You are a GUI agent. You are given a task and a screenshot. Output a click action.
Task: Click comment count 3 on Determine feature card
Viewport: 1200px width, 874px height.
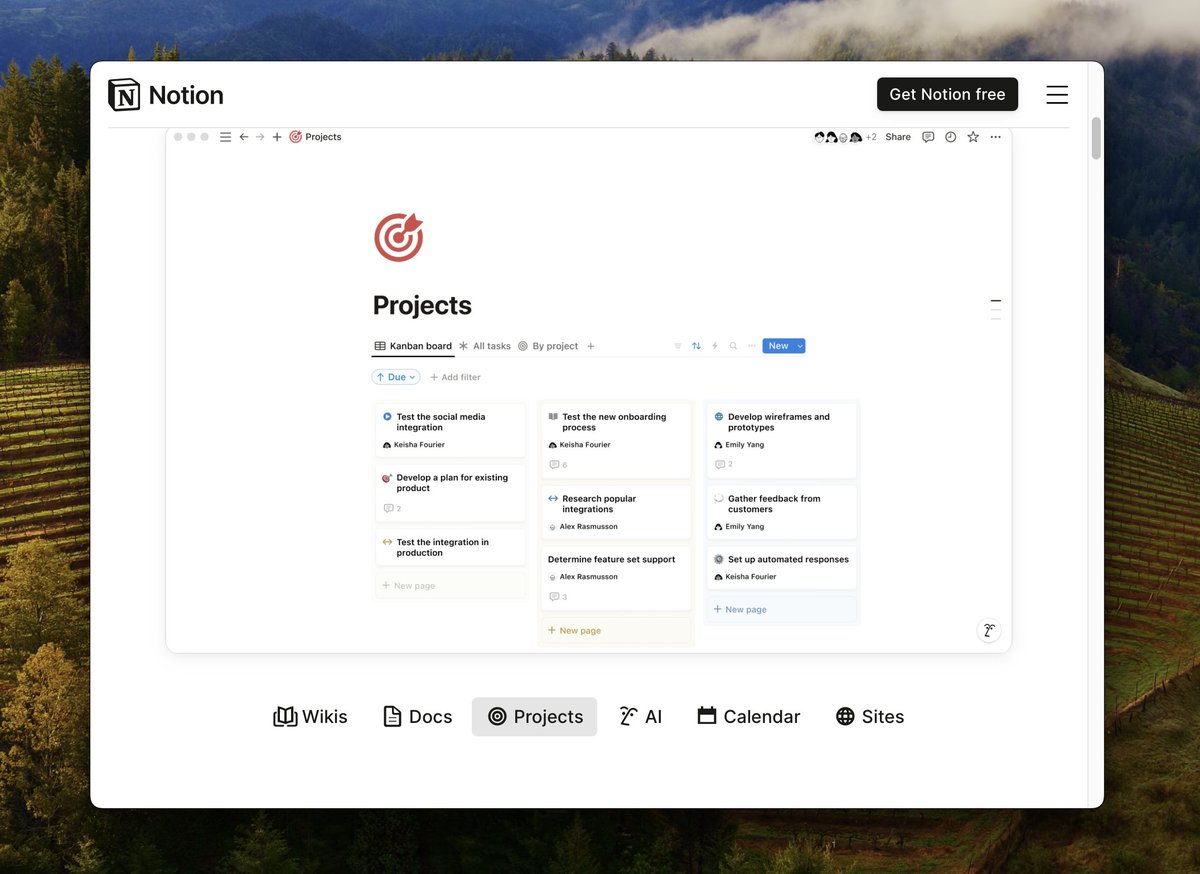coord(558,597)
